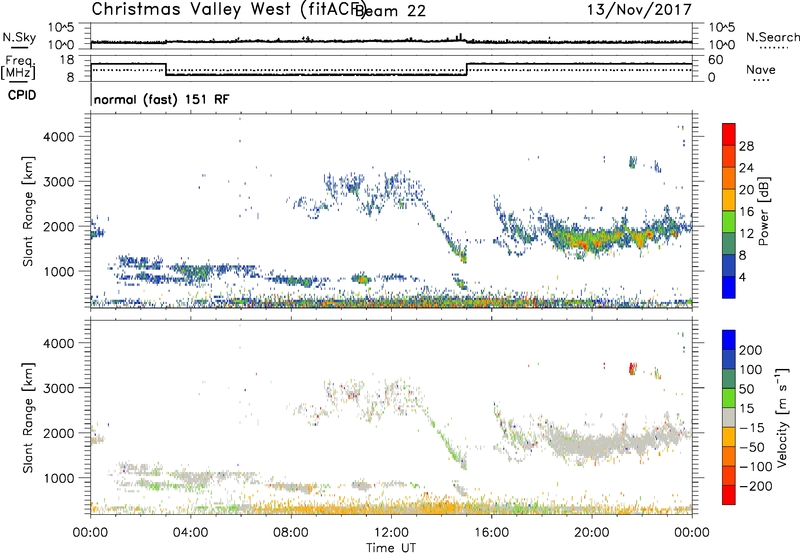Click the red velocity patch near 21:30 UT
Image resolution: width=800 pixels, height=554 pixels.
[633, 368]
